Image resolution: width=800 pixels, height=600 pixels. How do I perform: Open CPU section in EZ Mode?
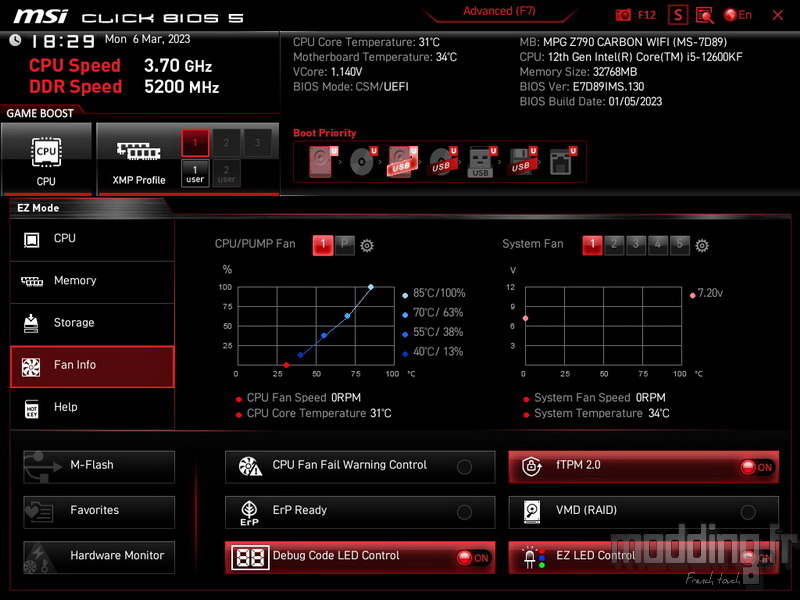pyautogui.click(x=92, y=239)
